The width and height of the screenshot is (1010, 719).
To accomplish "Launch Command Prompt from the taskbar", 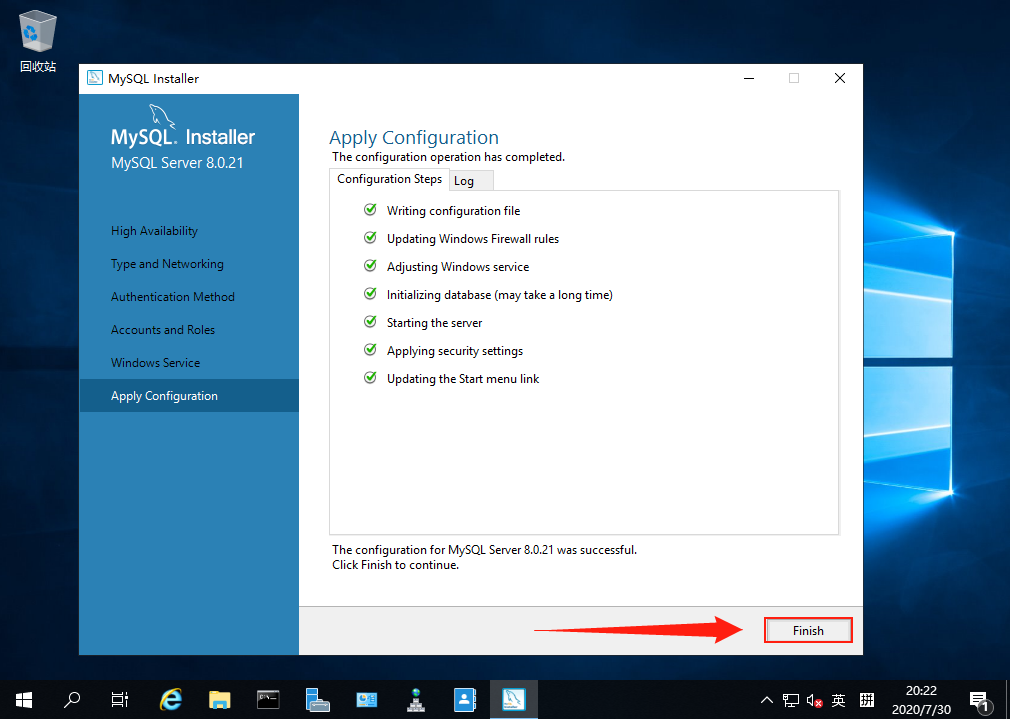I will pos(267,699).
